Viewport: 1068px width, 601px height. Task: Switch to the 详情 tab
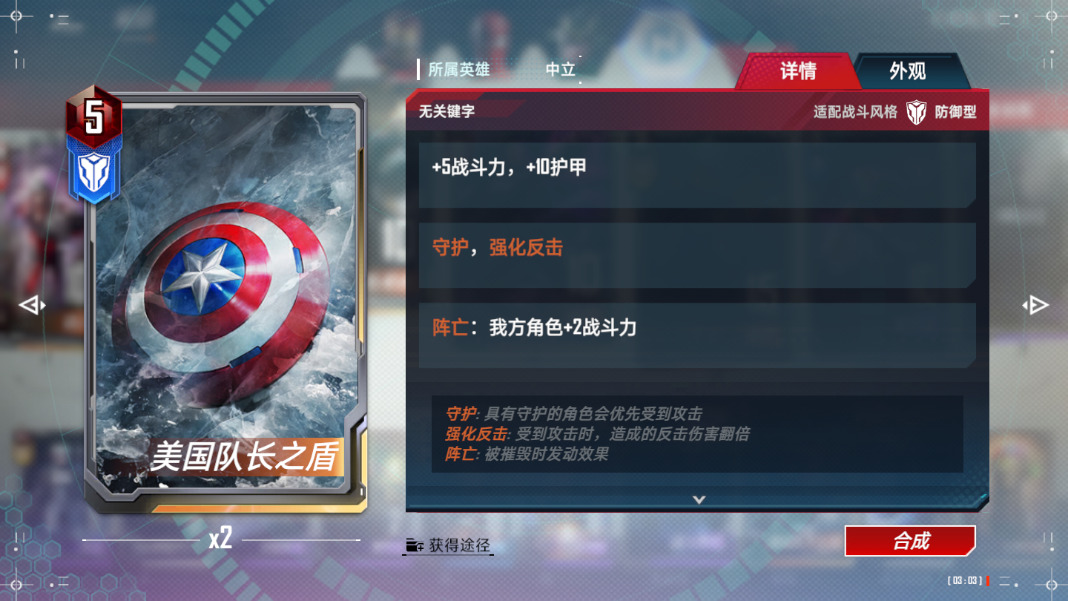[797, 71]
